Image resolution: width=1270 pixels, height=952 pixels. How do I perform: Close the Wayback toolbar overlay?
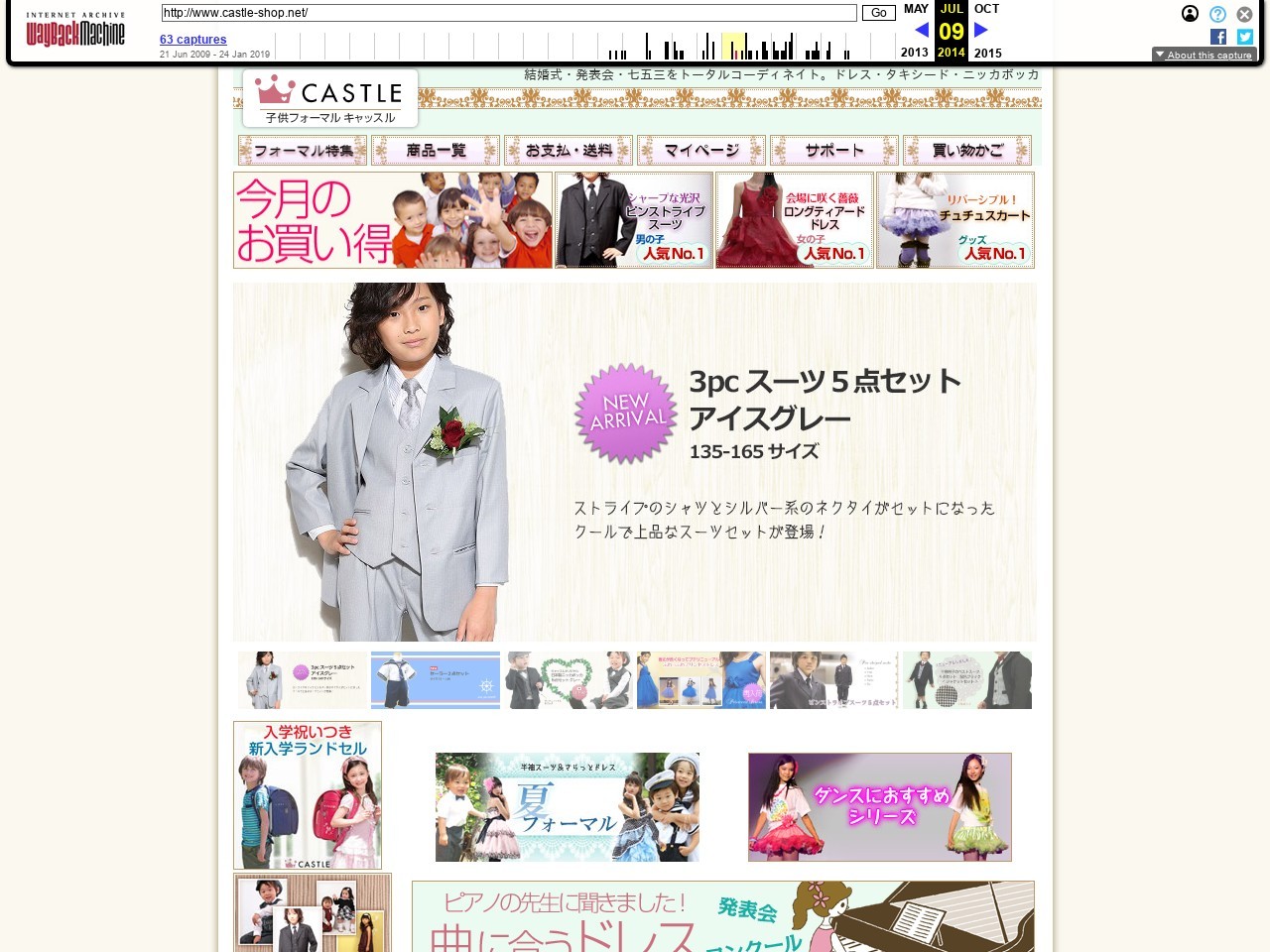tap(1244, 14)
